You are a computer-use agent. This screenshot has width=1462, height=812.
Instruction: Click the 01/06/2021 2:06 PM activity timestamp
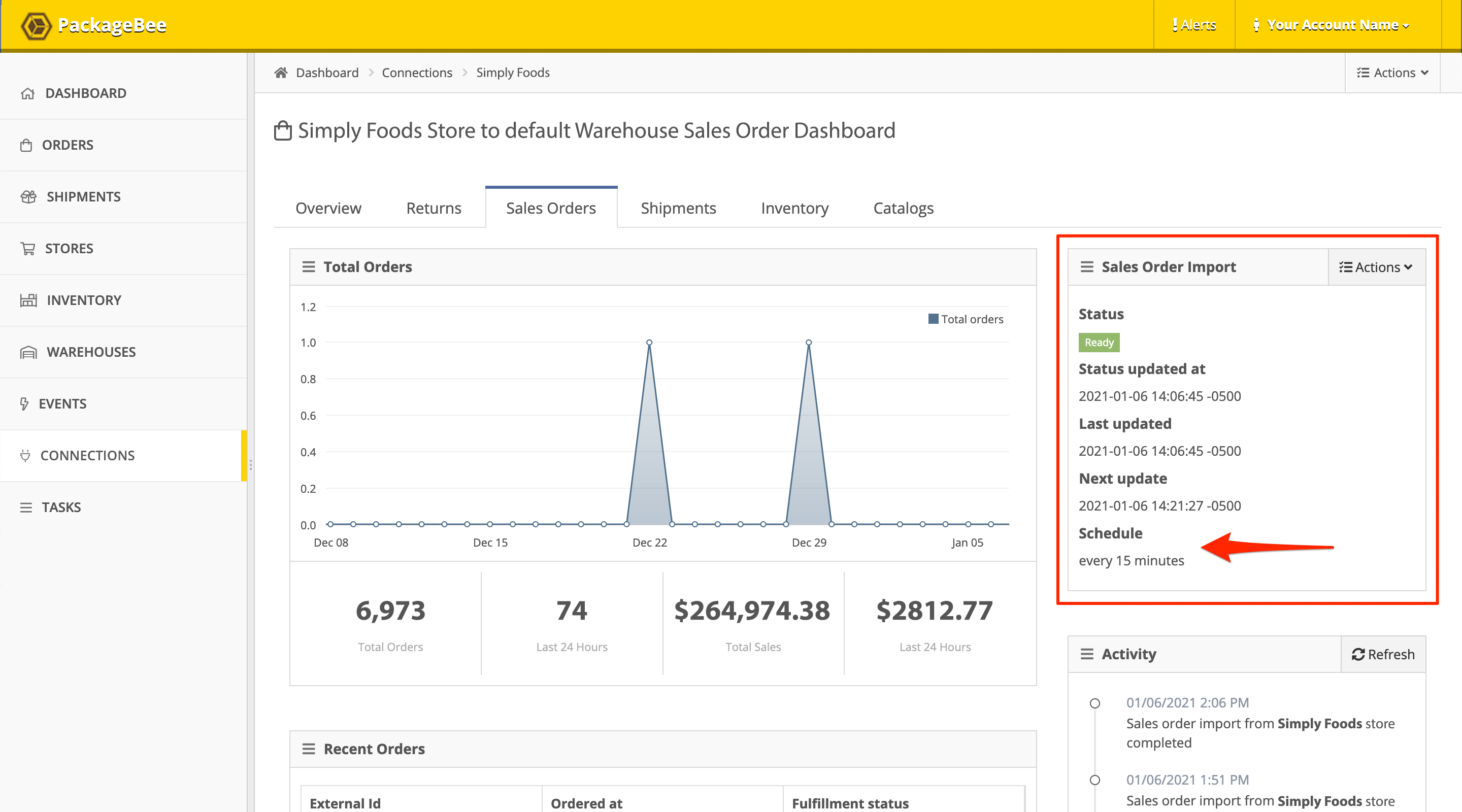click(x=1187, y=703)
